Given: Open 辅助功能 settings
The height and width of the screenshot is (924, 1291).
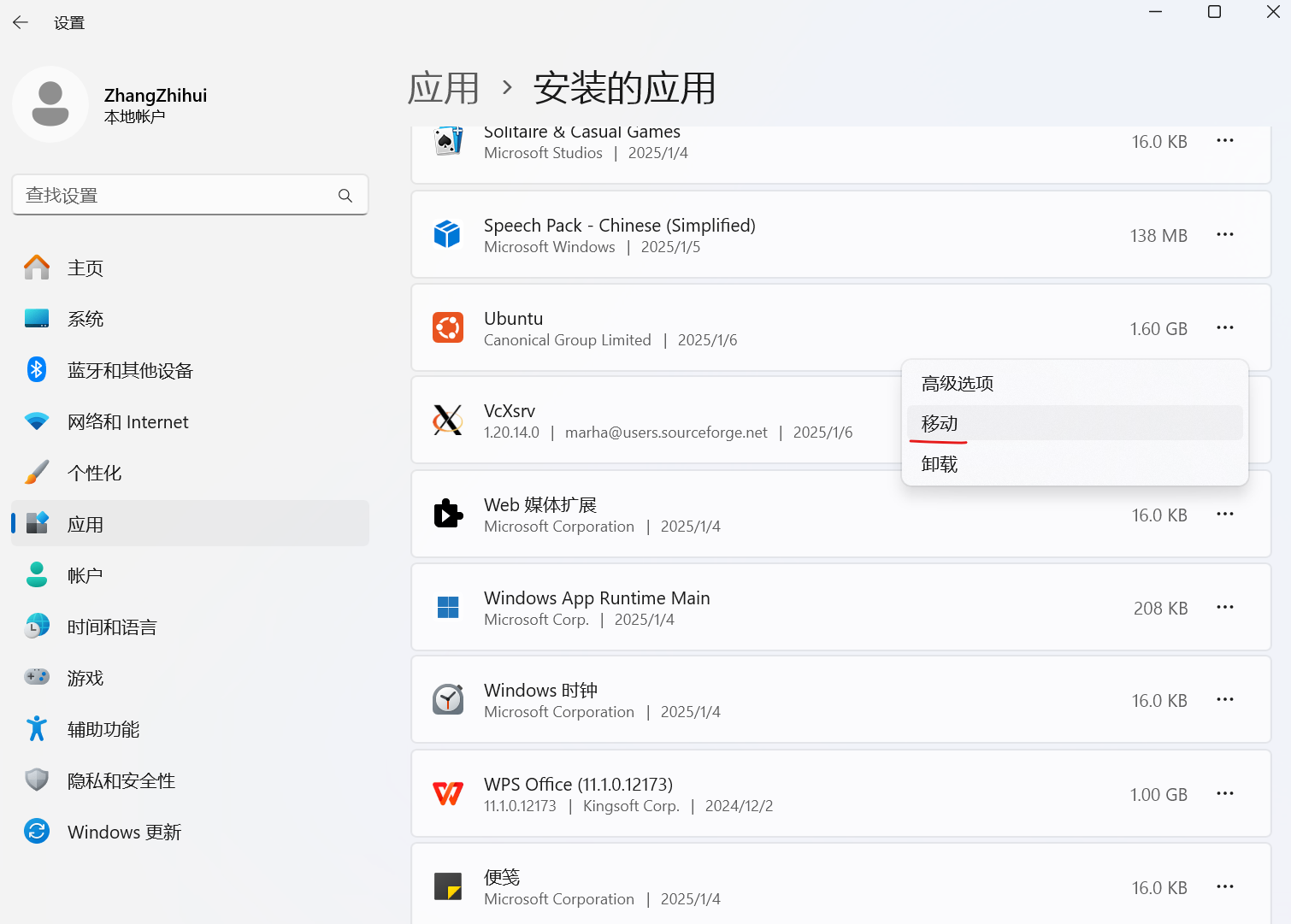Looking at the screenshot, I should tap(190, 729).
